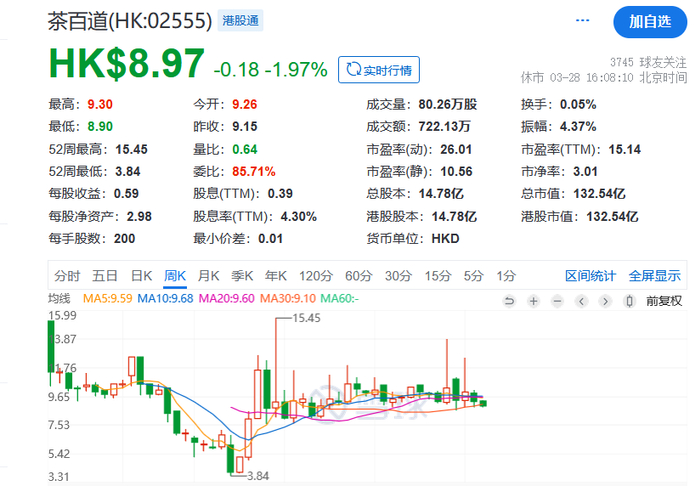700x486 pixels.
Task: Switch to 15分 interval tab
Action: click(438, 276)
